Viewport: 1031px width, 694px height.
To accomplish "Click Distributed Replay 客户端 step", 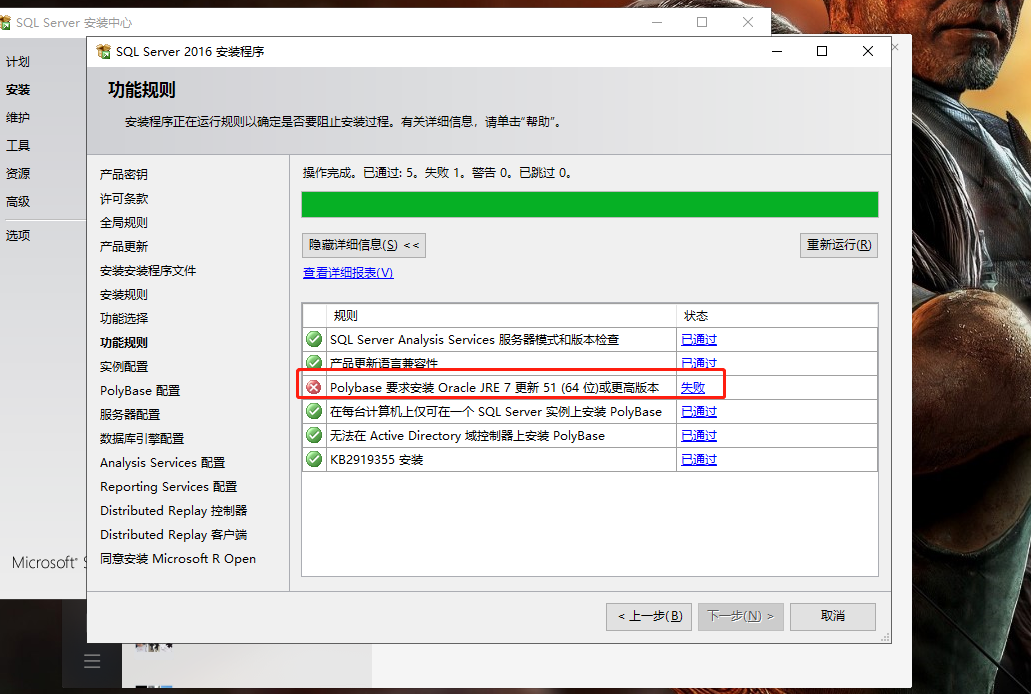I will click(174, 535).
